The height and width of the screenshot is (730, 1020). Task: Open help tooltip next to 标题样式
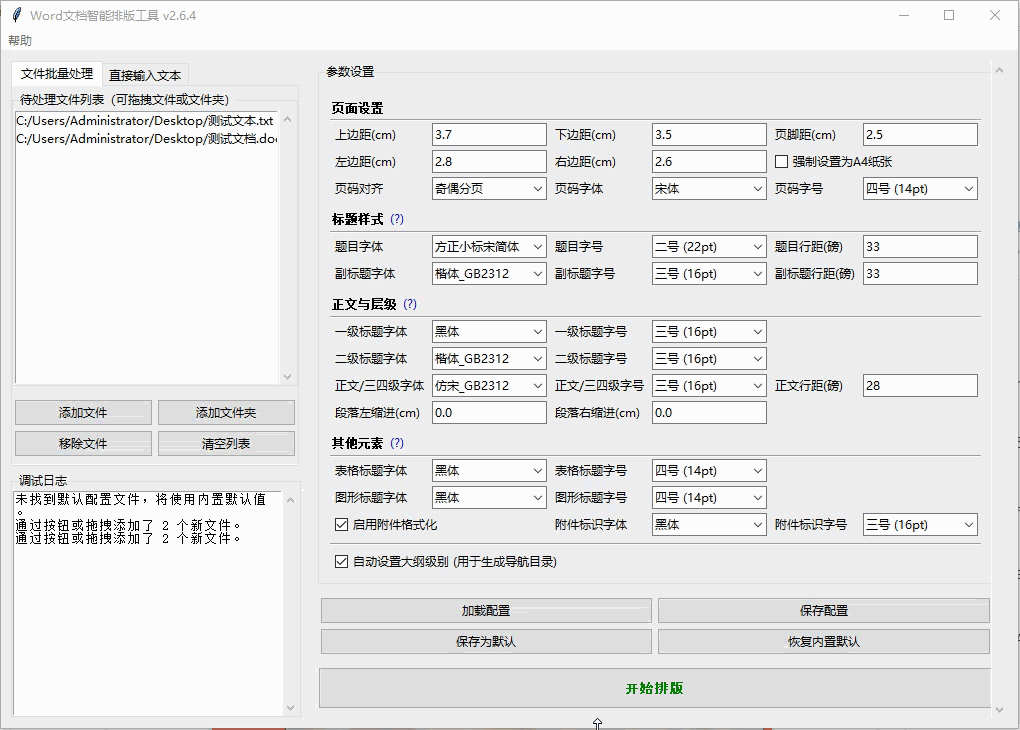coord(397,219)
